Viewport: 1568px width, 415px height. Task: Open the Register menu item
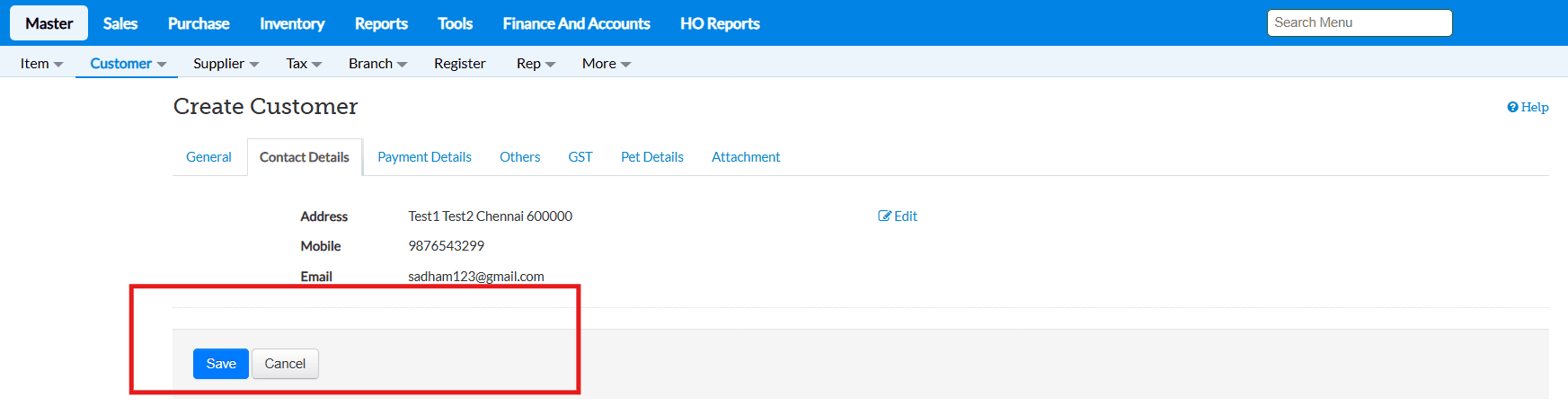459,64
